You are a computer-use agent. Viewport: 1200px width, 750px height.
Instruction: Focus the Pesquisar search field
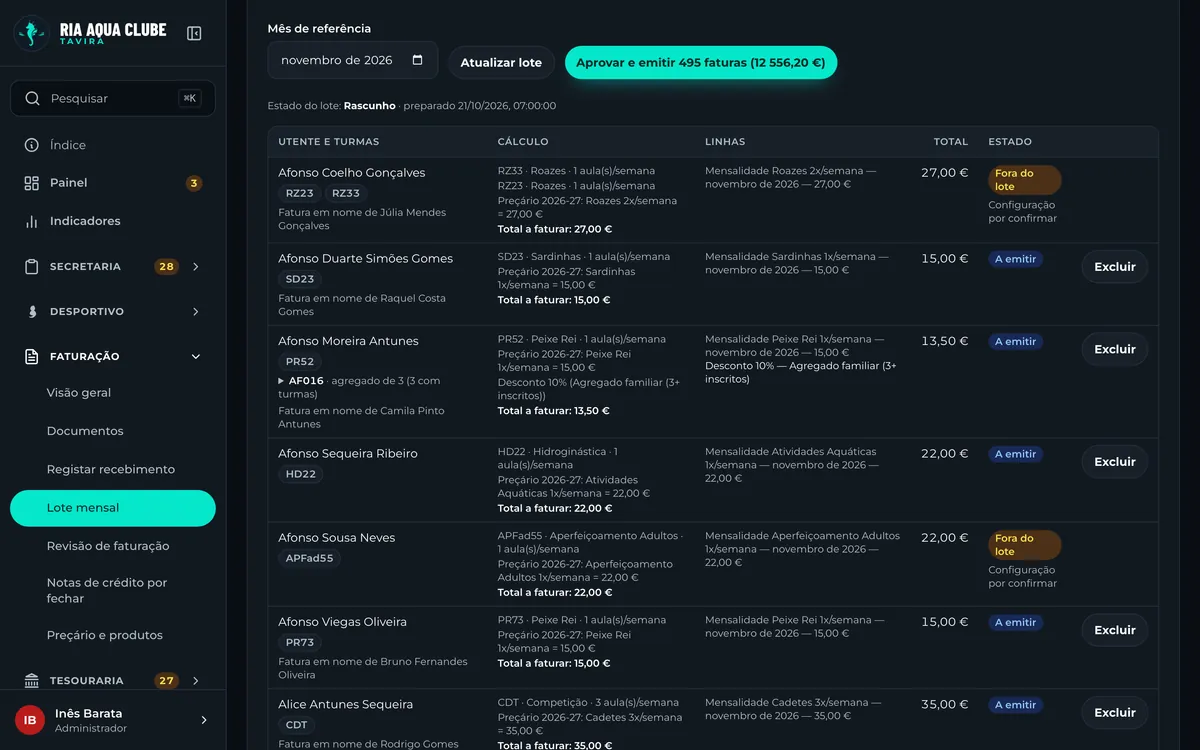pos(113,98)
